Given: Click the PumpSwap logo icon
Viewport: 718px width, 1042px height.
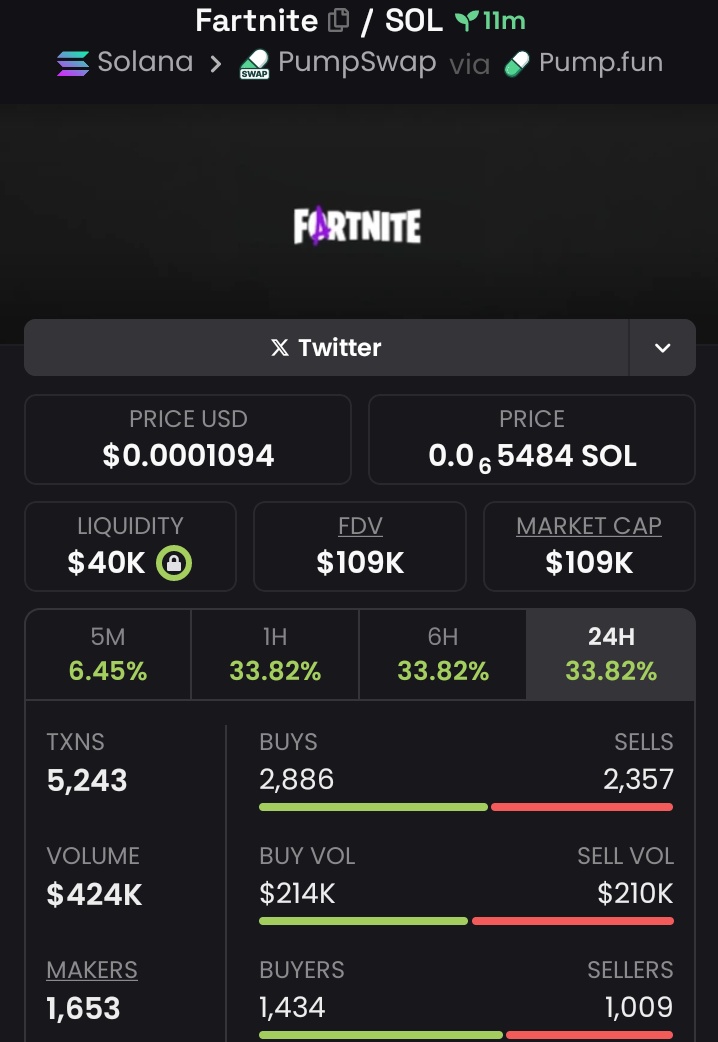Looking at the screenshot, I should coord(254,65).
